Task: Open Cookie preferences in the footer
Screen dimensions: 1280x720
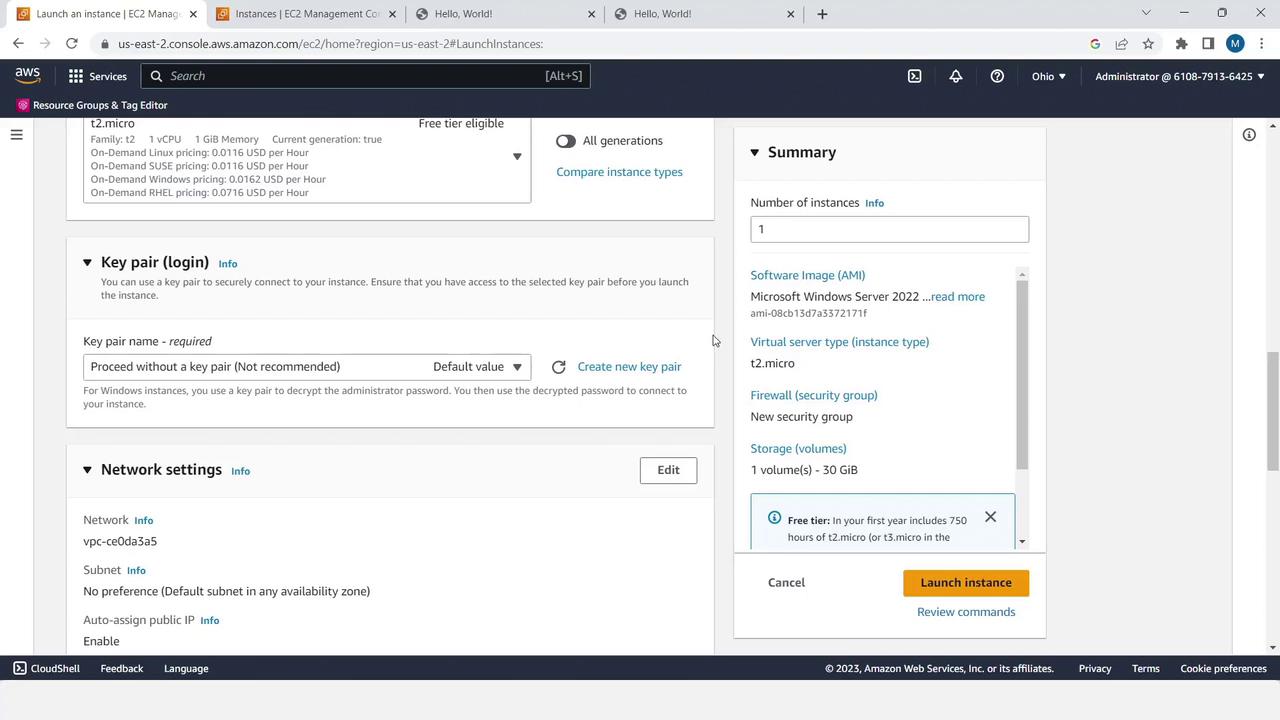Action: pyautogui.click(x=1223, y=668)
